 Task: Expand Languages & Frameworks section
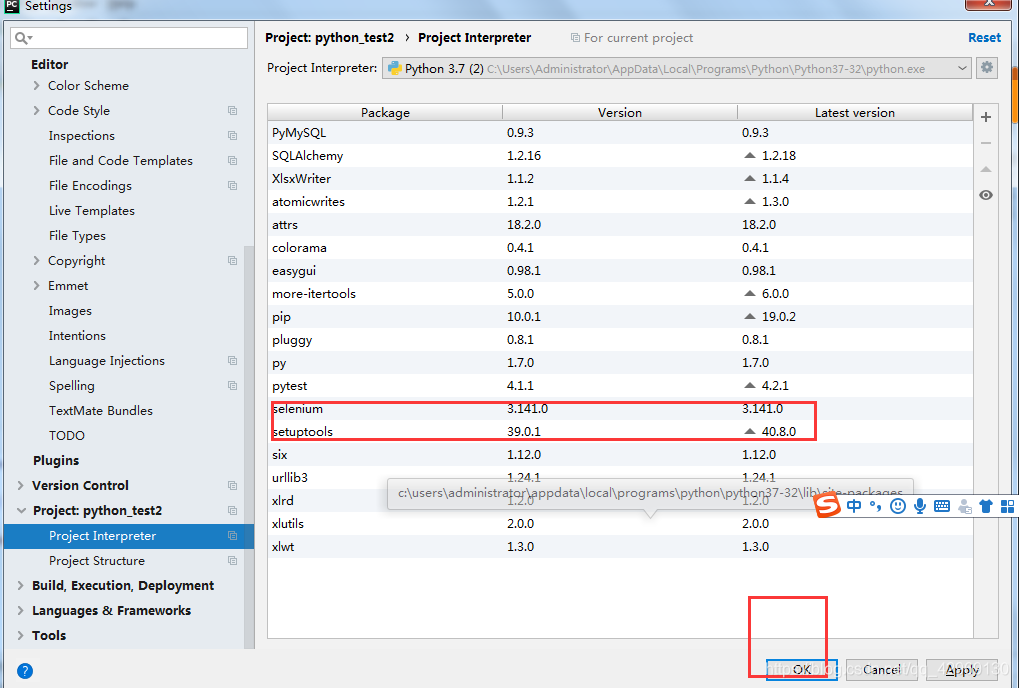point(21,610)
